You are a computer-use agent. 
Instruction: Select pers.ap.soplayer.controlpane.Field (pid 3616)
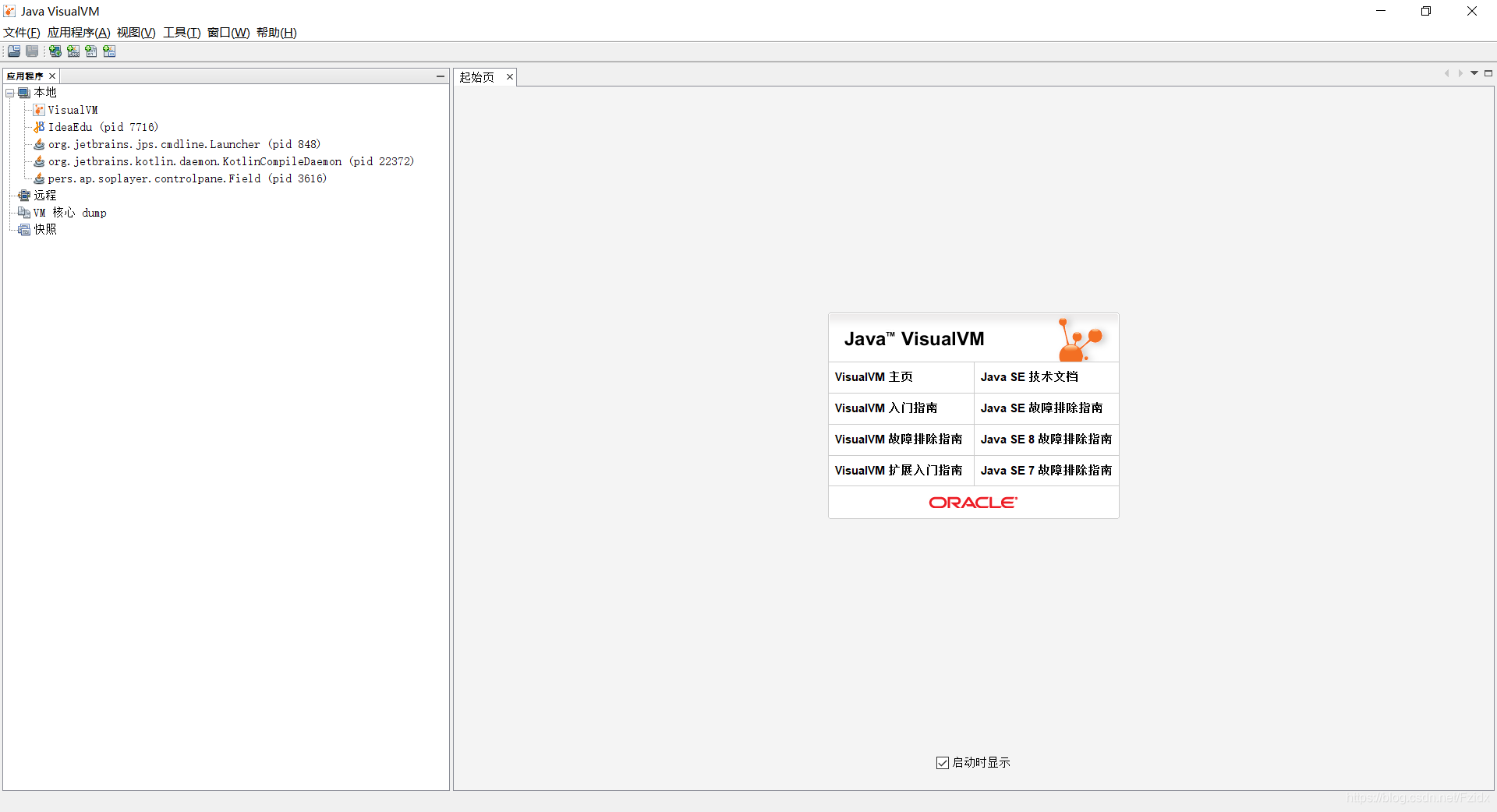(187, 178)
